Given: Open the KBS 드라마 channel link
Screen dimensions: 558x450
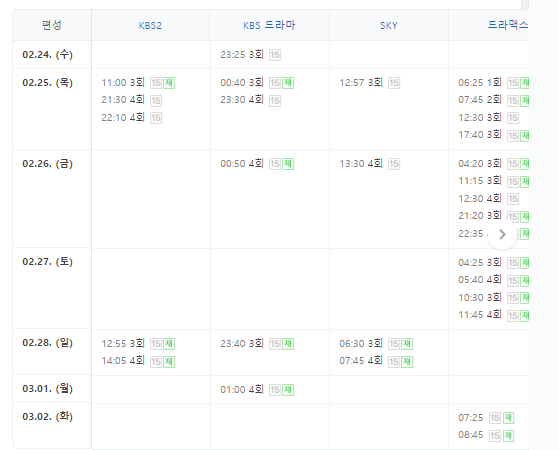Looking at the screenshot, I should 269,25.
